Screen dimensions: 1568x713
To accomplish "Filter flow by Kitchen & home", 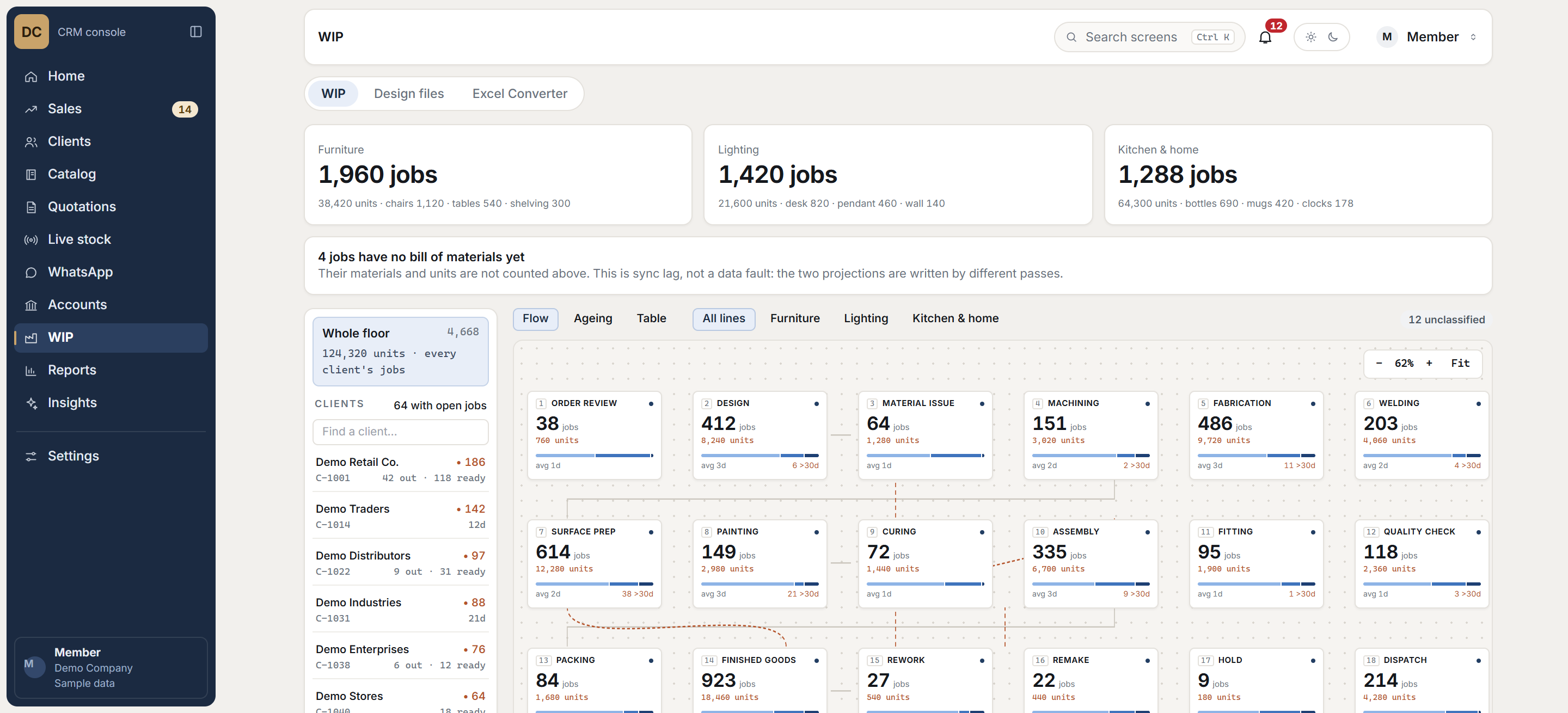I will coord(955,319).
